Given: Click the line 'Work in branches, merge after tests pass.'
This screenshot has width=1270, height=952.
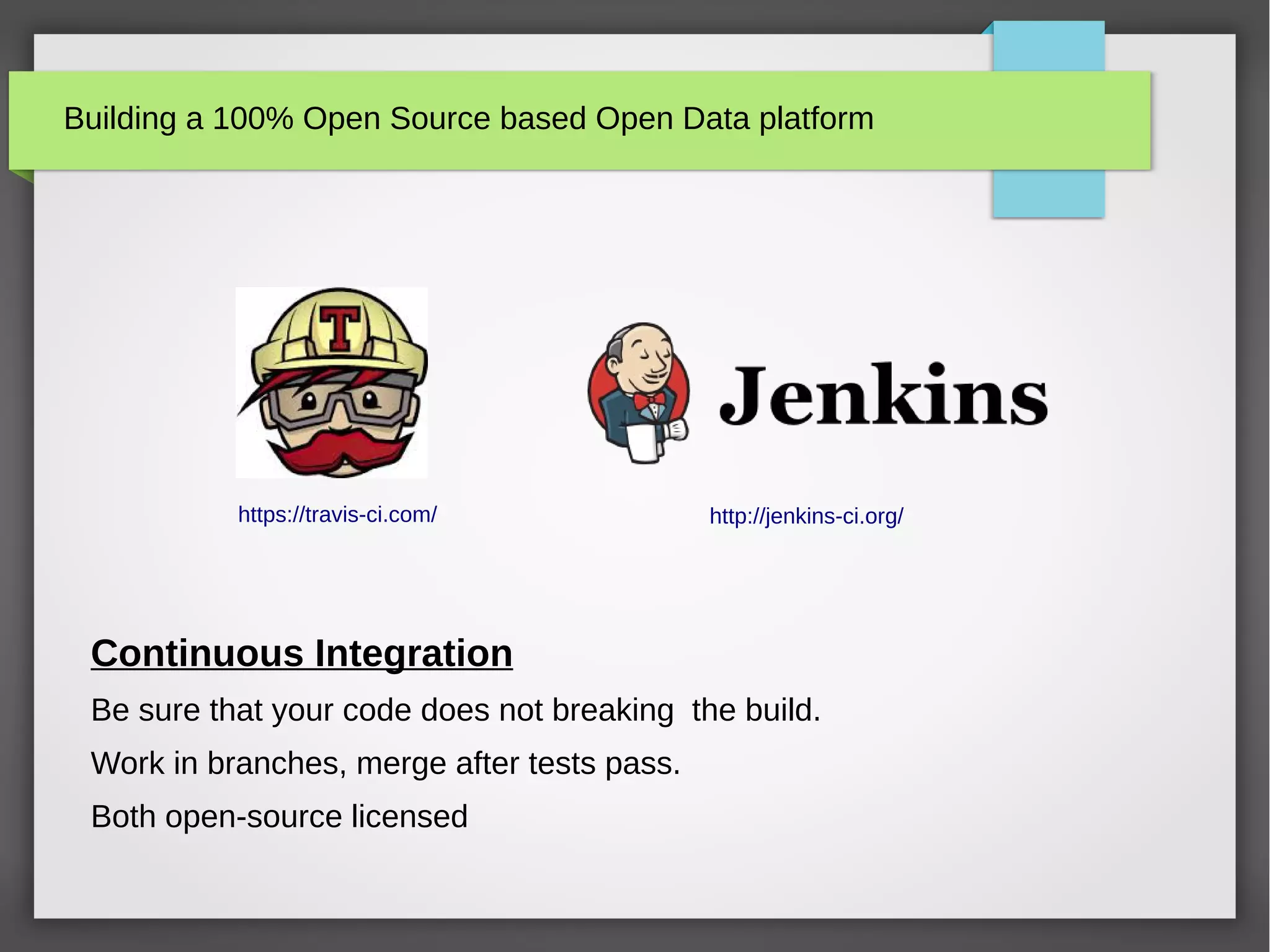Looking at the screenshot, I should [x=386, y=763].
